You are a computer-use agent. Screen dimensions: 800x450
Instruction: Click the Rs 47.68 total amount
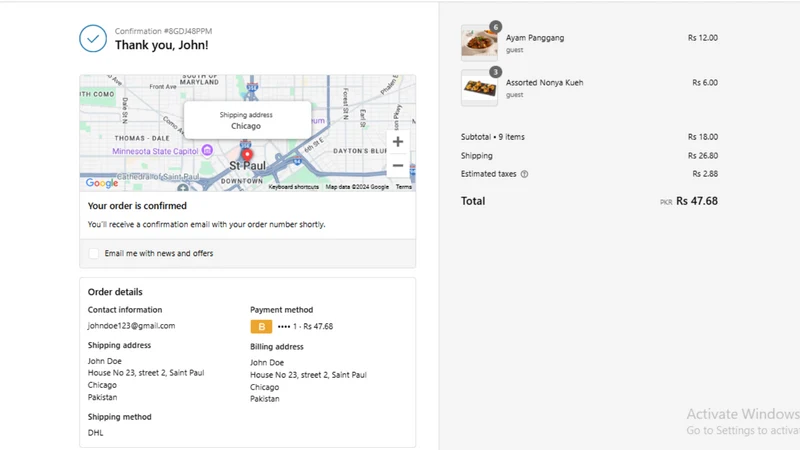[696, 201]
